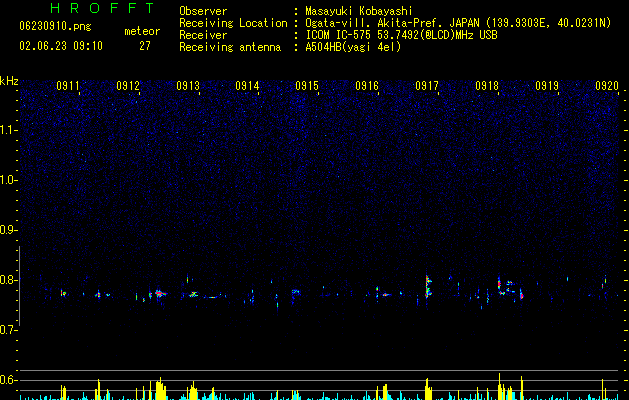Click the ICOM IC-575 receiver text
Screen dimensions: 629x400
(401, 35)
